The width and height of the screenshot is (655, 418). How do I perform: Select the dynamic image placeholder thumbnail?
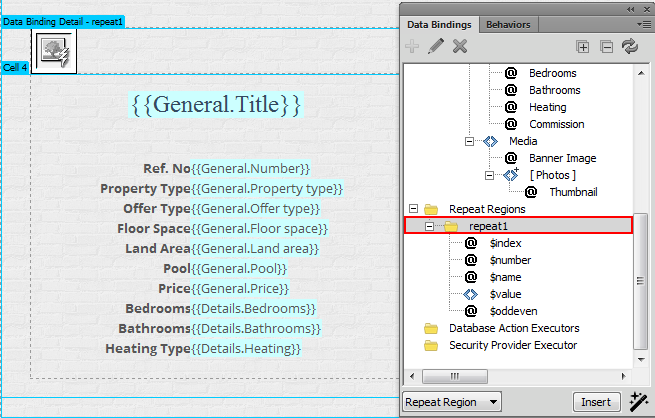tap(54, 51)
